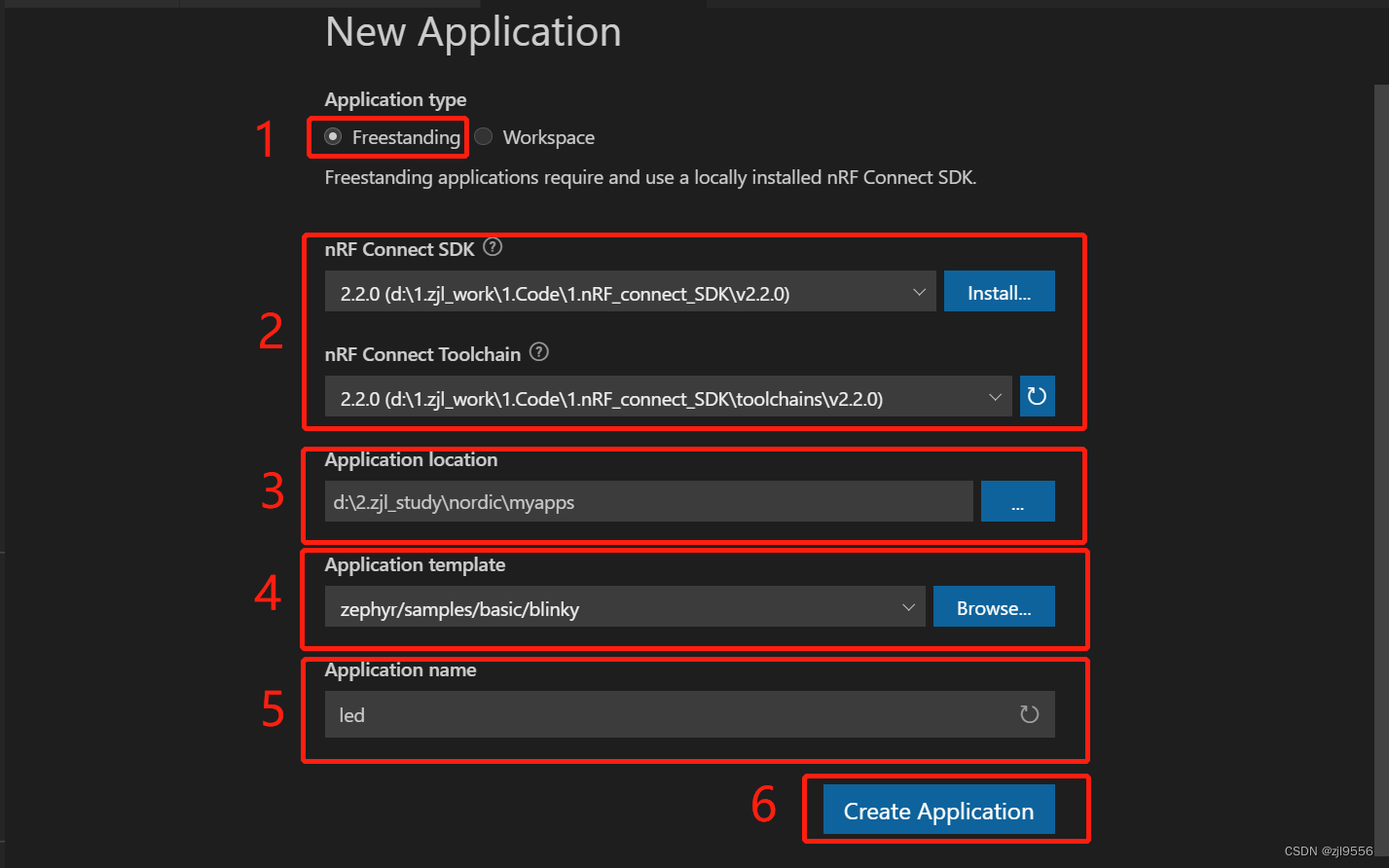The height and width of the screenshot is (868, 1389).
Task: Click Browse... for application template
Action: click(994, 606)
